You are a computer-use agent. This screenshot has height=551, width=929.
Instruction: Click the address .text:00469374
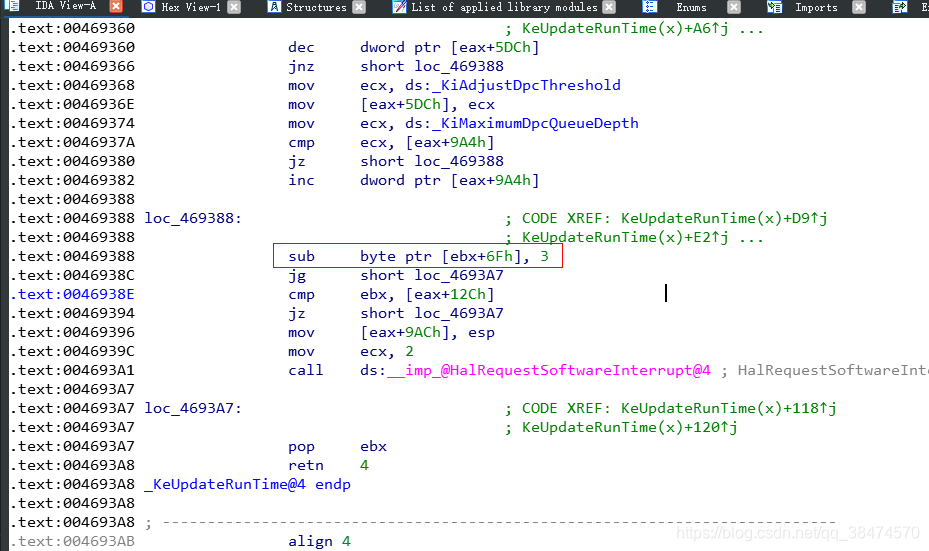click(72, 123)
